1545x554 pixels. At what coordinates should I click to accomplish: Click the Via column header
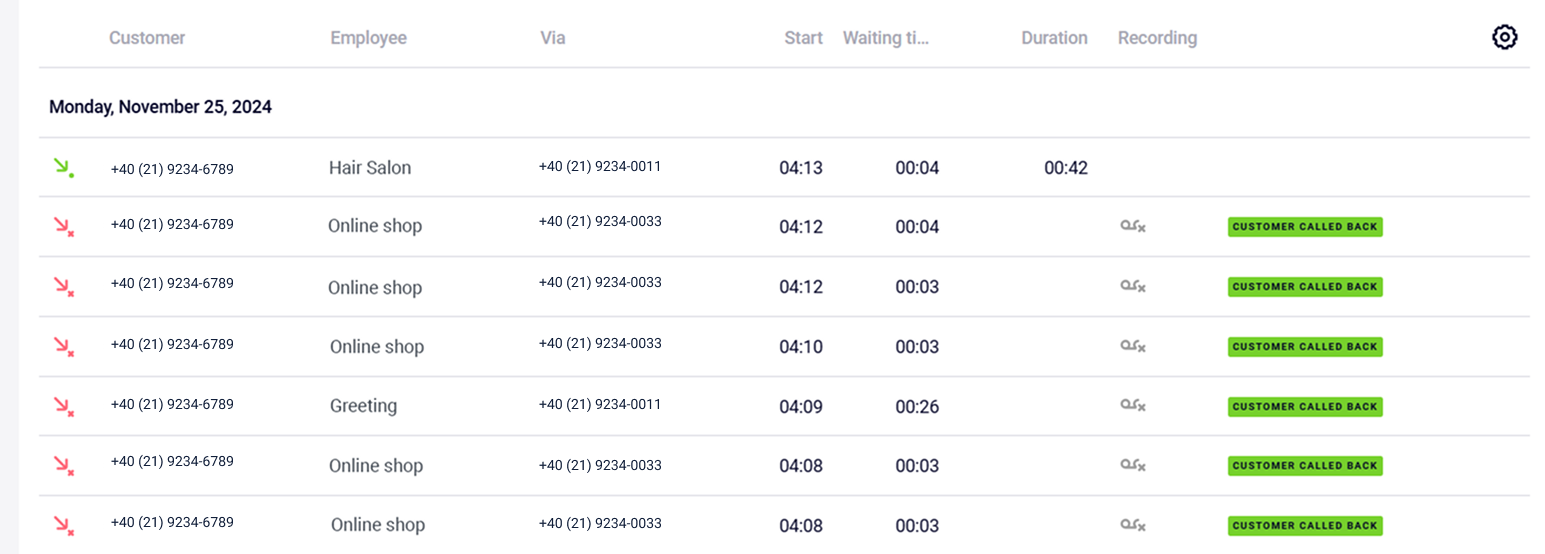pyautogui.click(x=553, y=38)
